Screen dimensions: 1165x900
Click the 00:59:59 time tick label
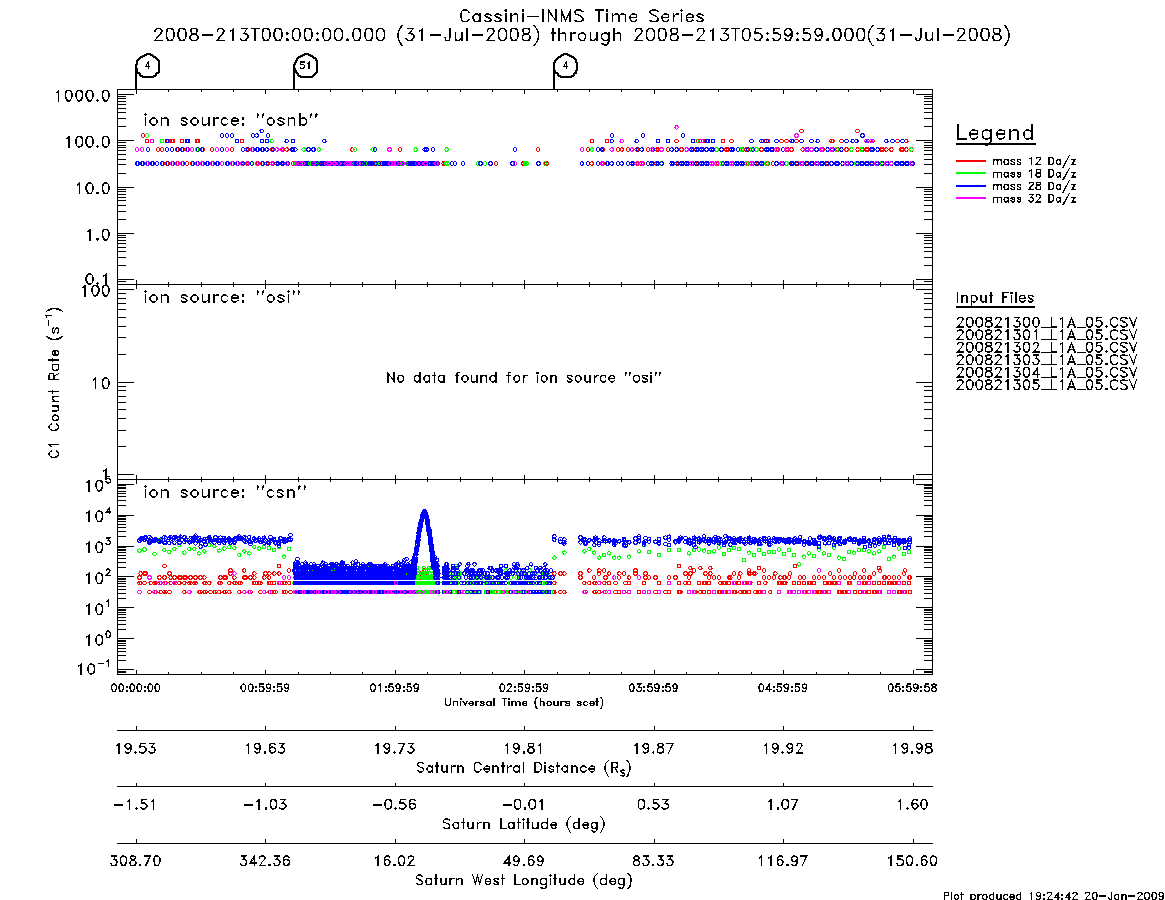pyautogui.click(x=265, y=688)
